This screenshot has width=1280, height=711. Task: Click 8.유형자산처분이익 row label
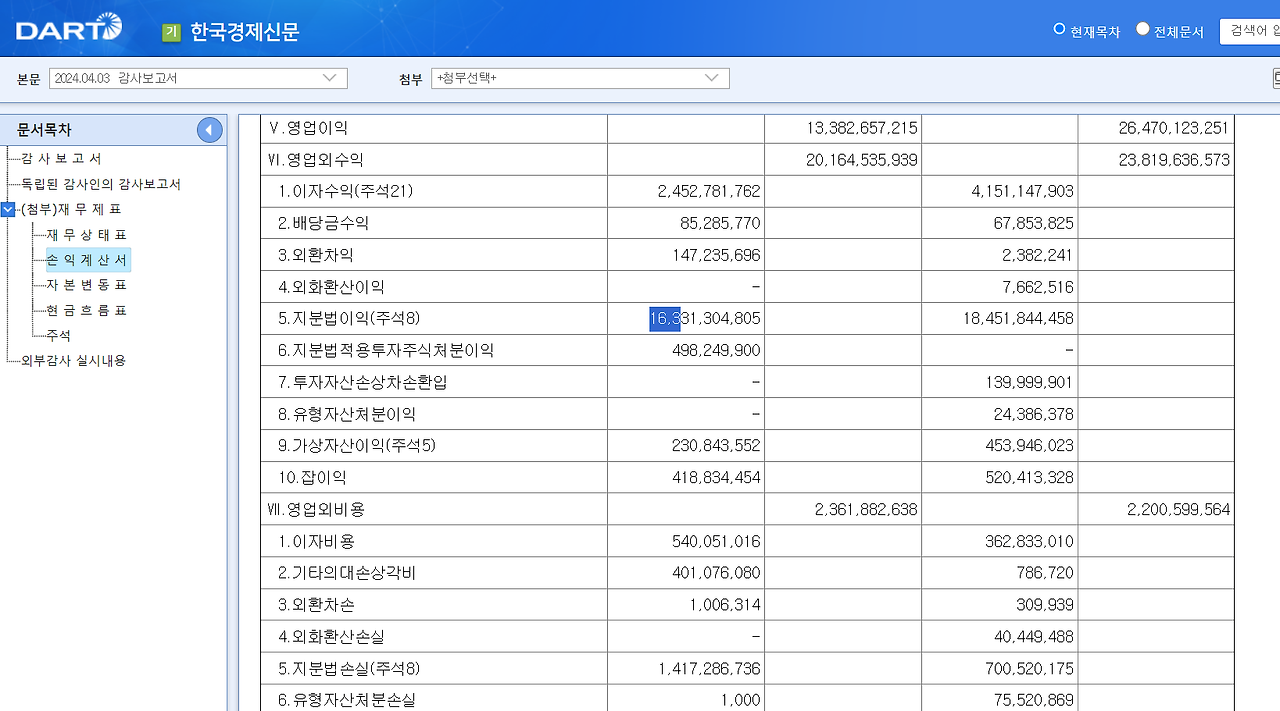347,414
